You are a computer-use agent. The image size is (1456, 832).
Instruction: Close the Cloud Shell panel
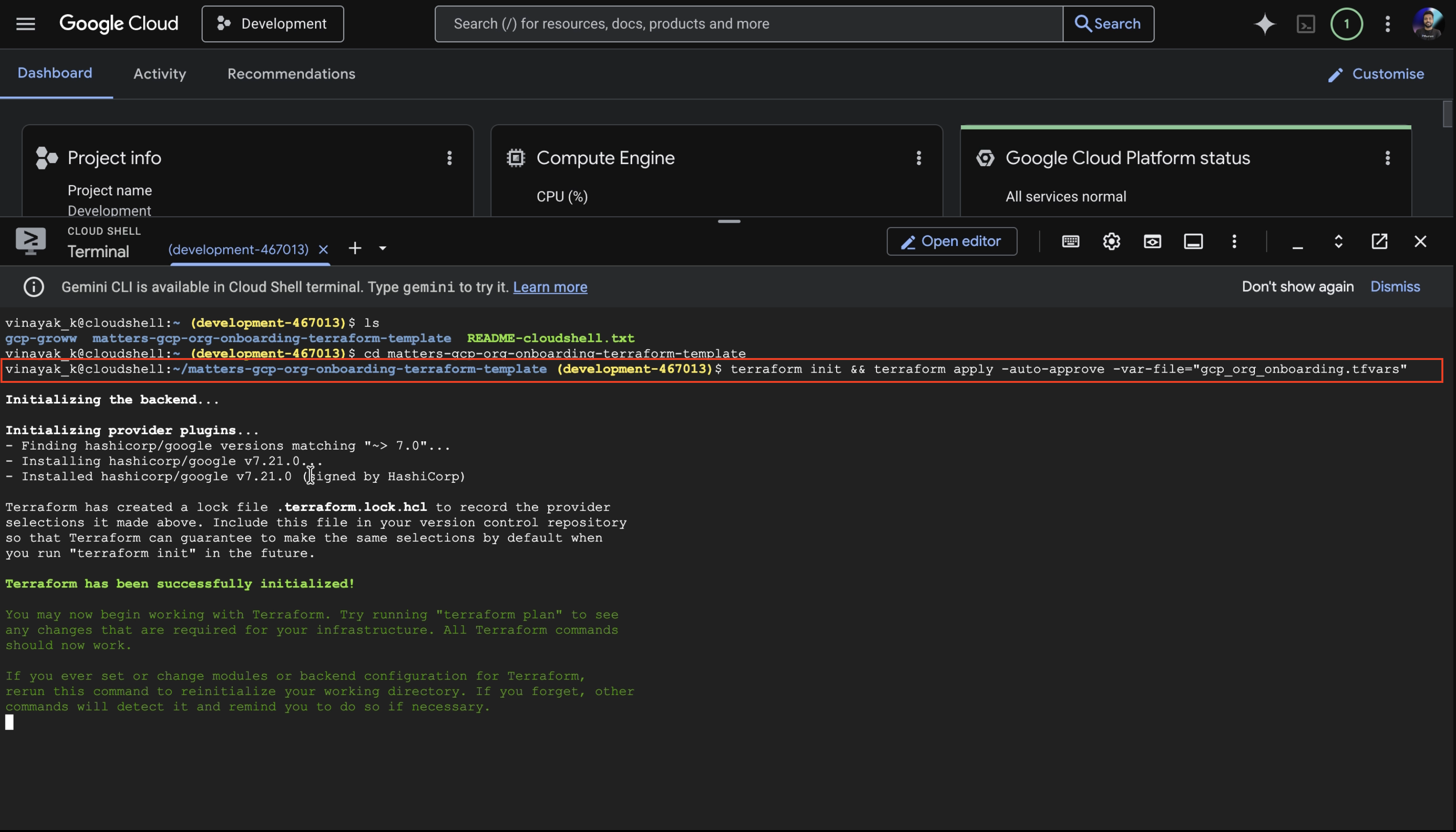[x=1420, y=242]
